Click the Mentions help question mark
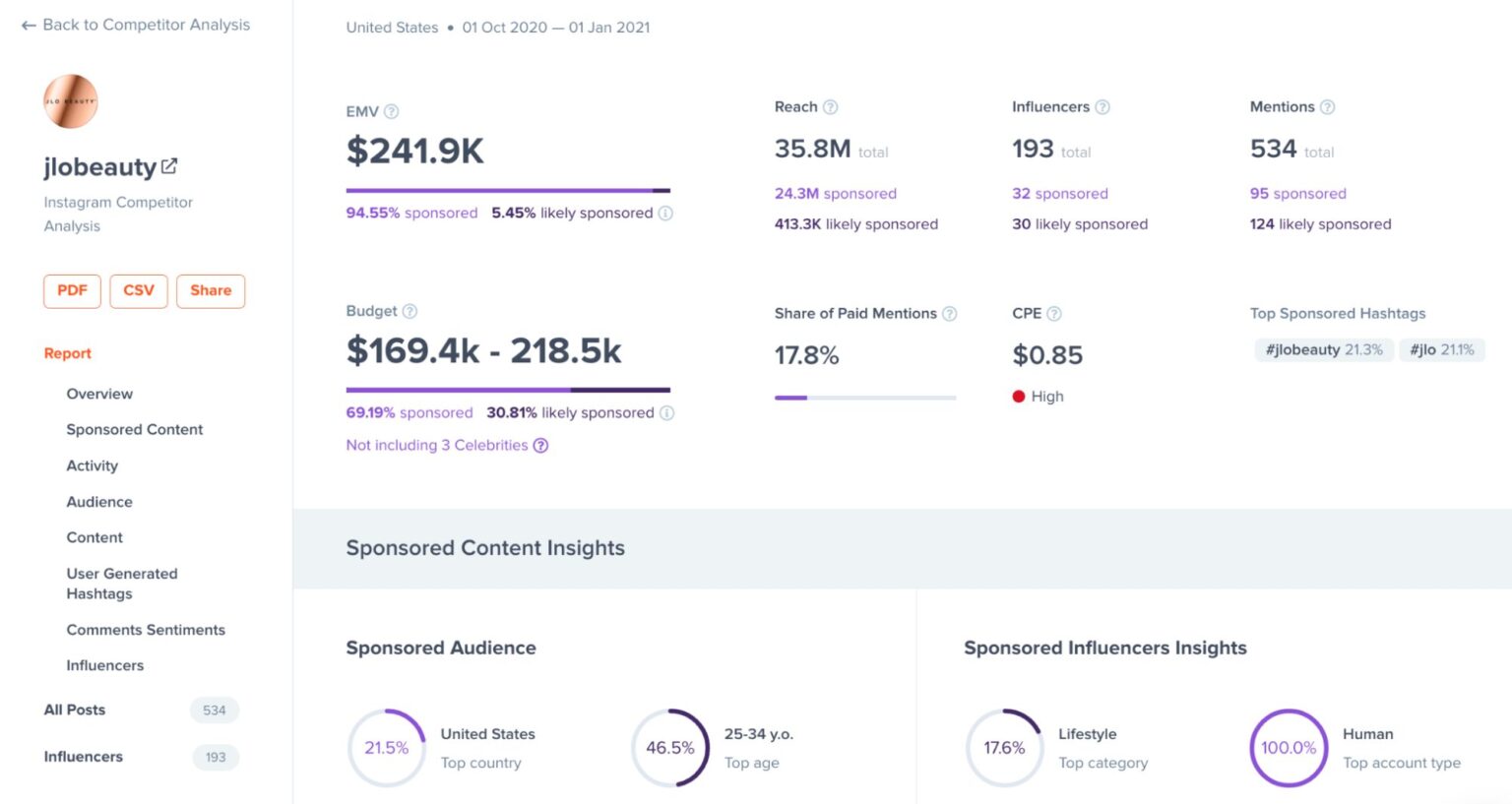Screen dimensions: 1512x804 [1327, 106]
